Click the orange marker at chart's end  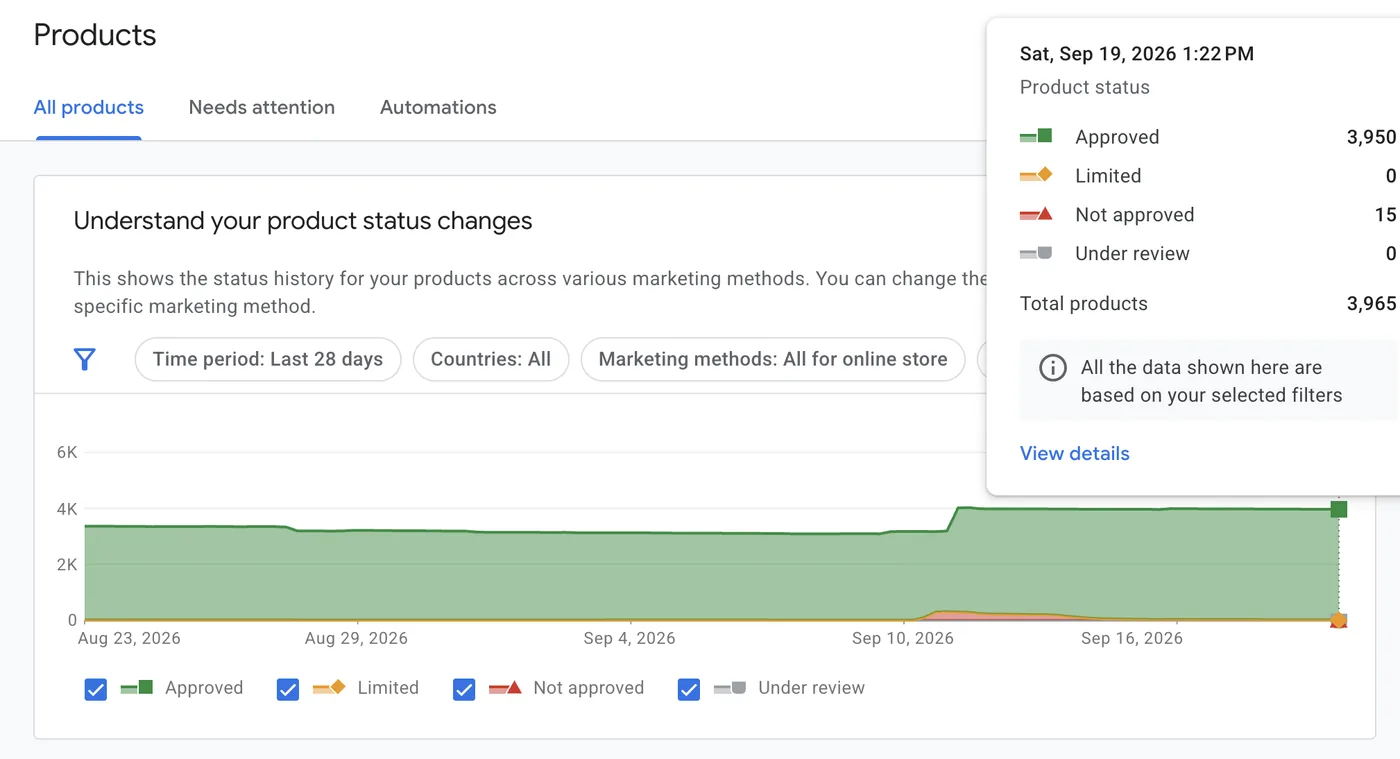[1338, 620]
